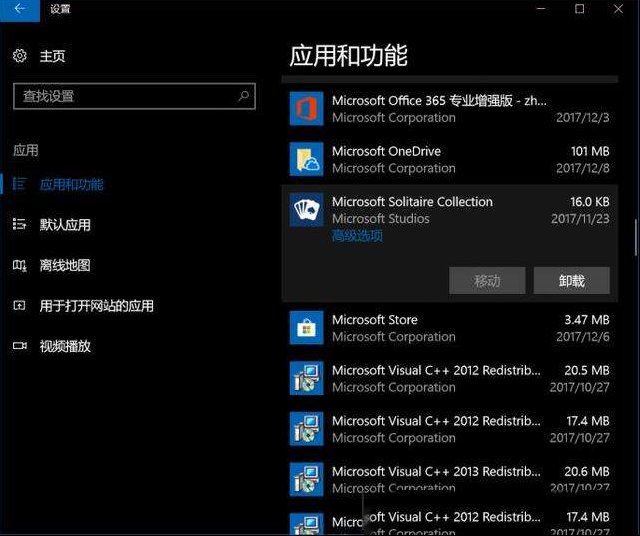The width and height of the screenshot is (640, 536).
Task: Click the Microsoft OneDrive app icon
Action: coord(307,159)
